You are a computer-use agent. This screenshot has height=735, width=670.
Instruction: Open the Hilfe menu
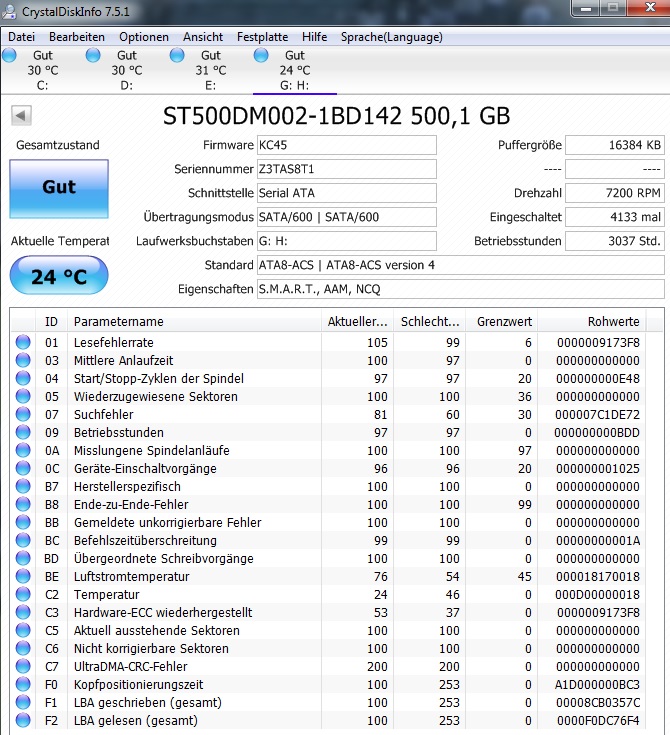[x=314, y=37]
